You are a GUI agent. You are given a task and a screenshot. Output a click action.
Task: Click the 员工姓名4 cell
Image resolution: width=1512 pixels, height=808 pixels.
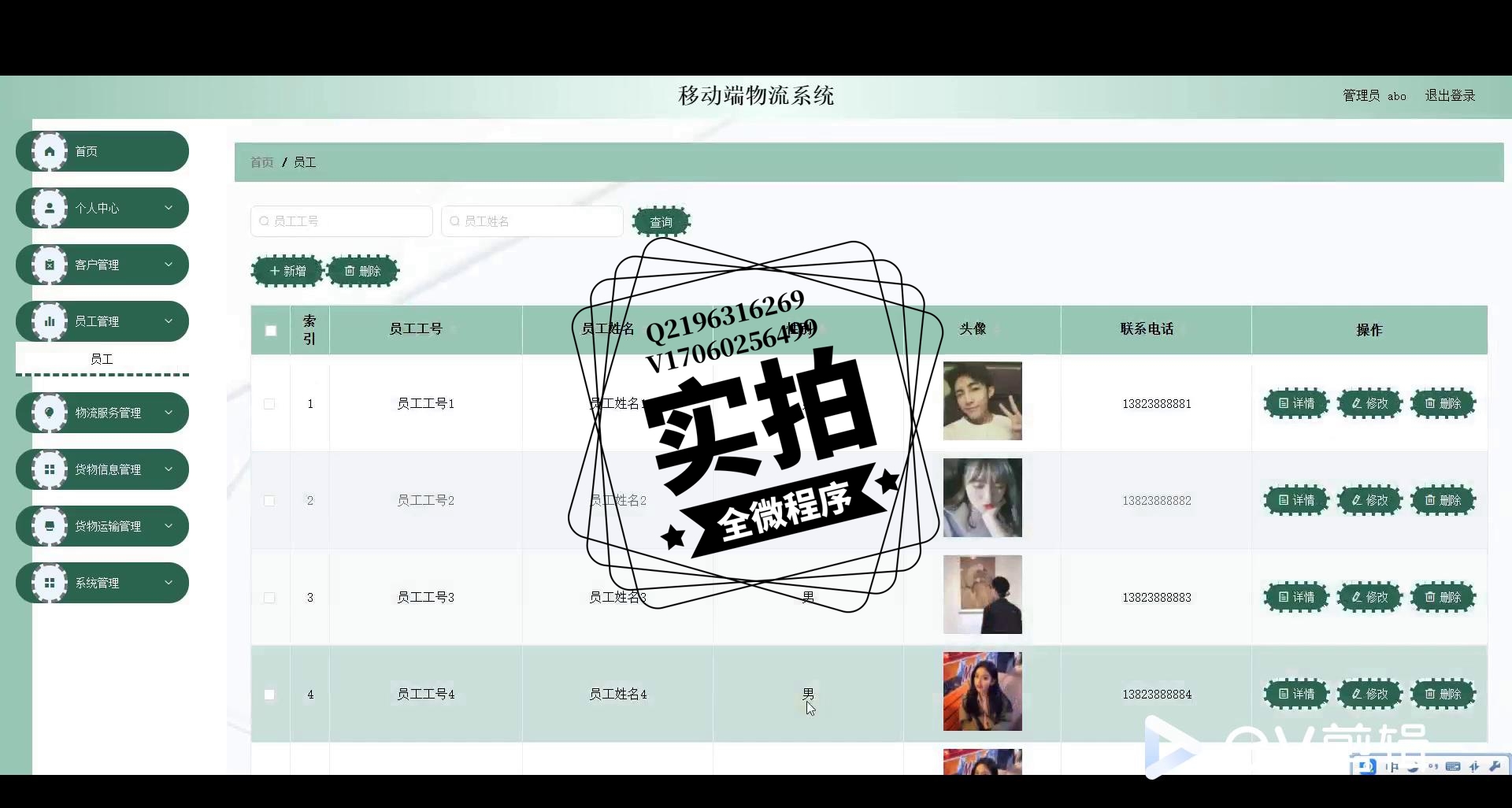pyautogui.click(x=618, y=695)
